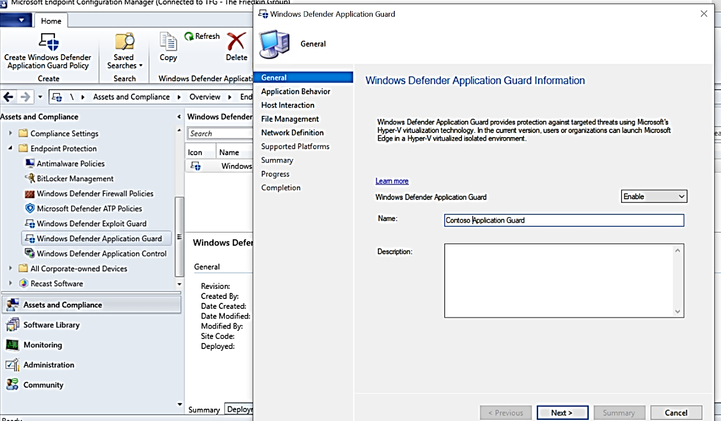Go to Network Definition wizard page
Image resolution: width=721 pixels, height=421 pixels.
(x=292, y=133)
